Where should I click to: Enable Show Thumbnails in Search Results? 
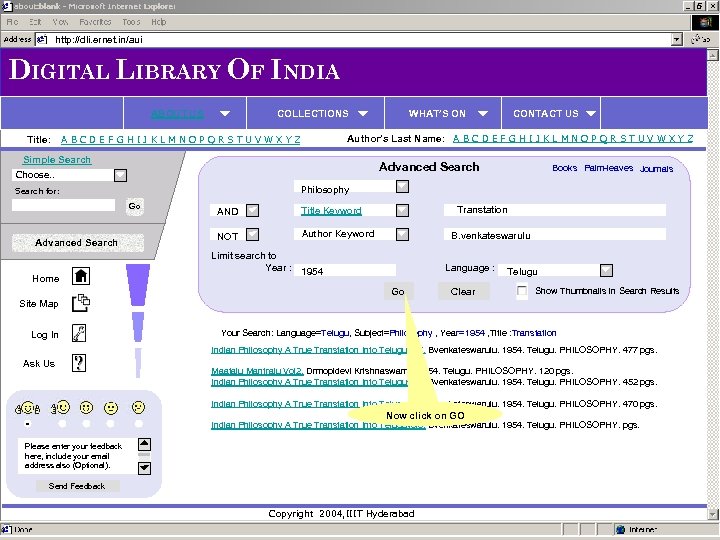(522, 291)
